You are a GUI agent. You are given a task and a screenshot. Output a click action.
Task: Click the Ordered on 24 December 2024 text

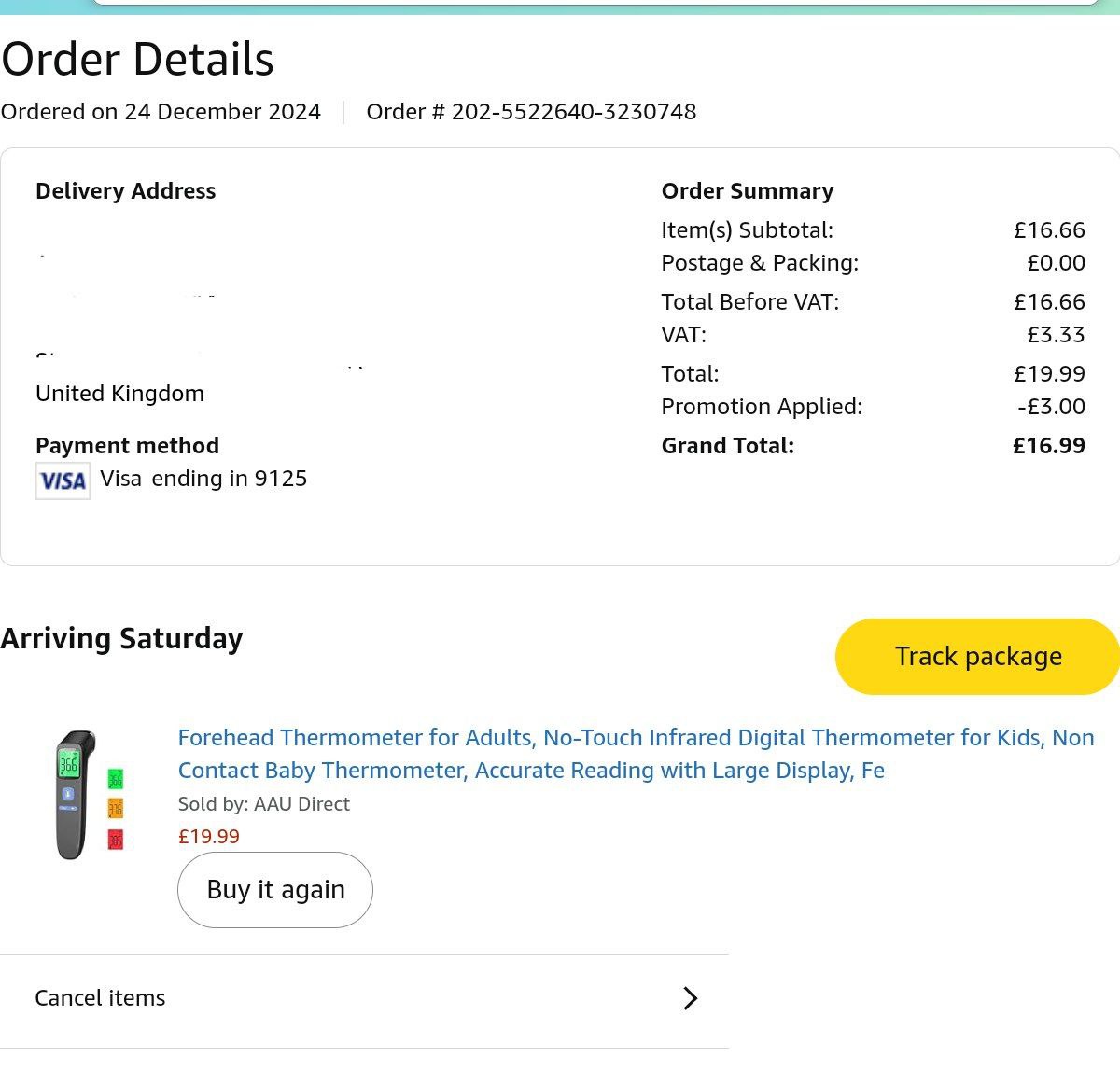(x=161, y=112)
